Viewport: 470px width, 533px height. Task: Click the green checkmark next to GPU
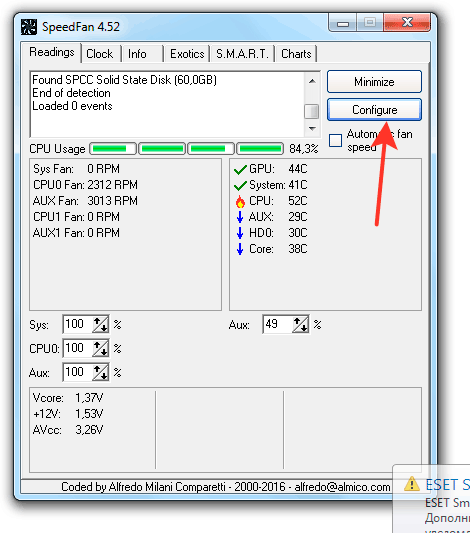240,169
